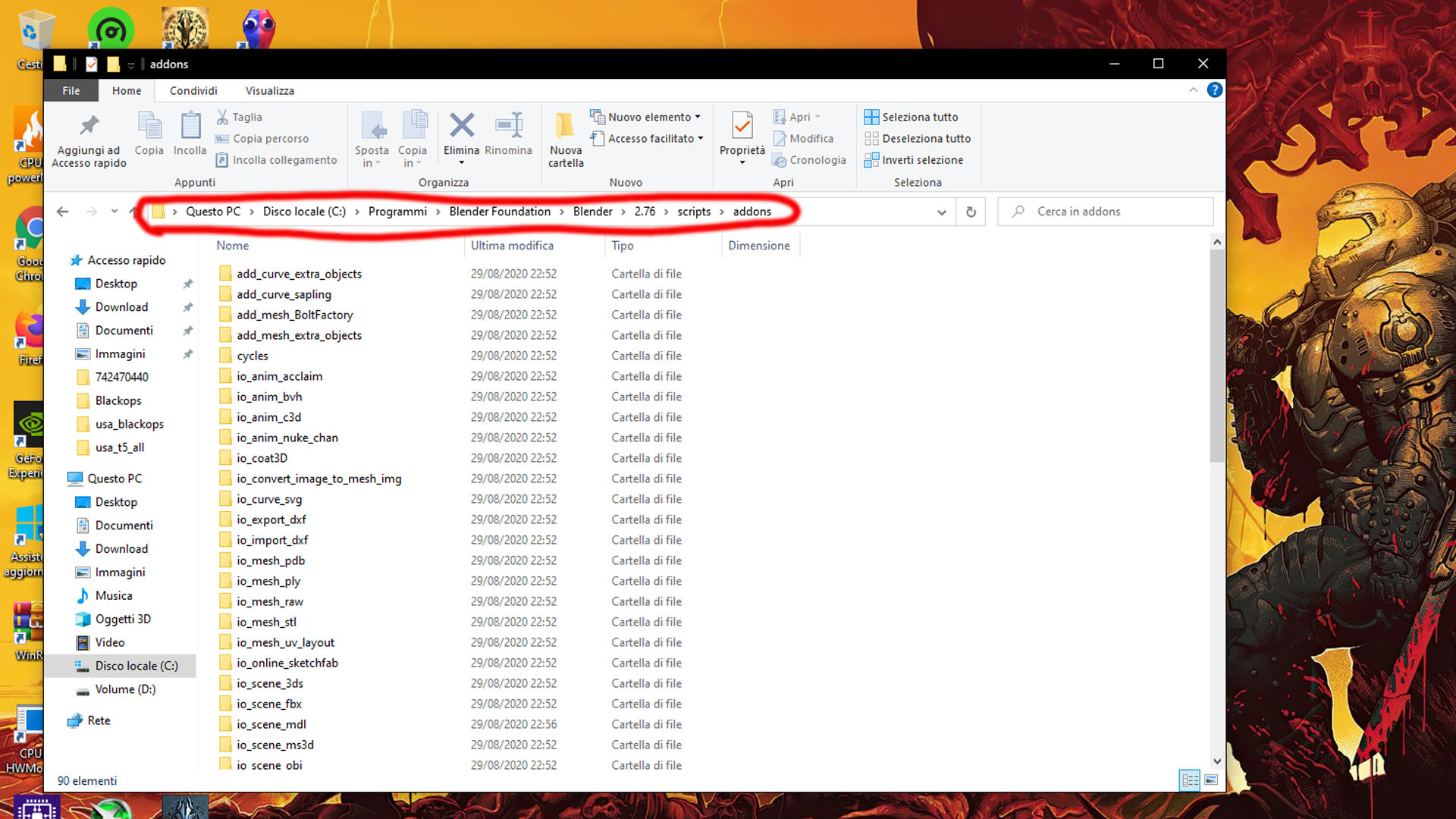Click the Nuova cartella icon
The image size is (1456, 819).
(x=565, y=126)
